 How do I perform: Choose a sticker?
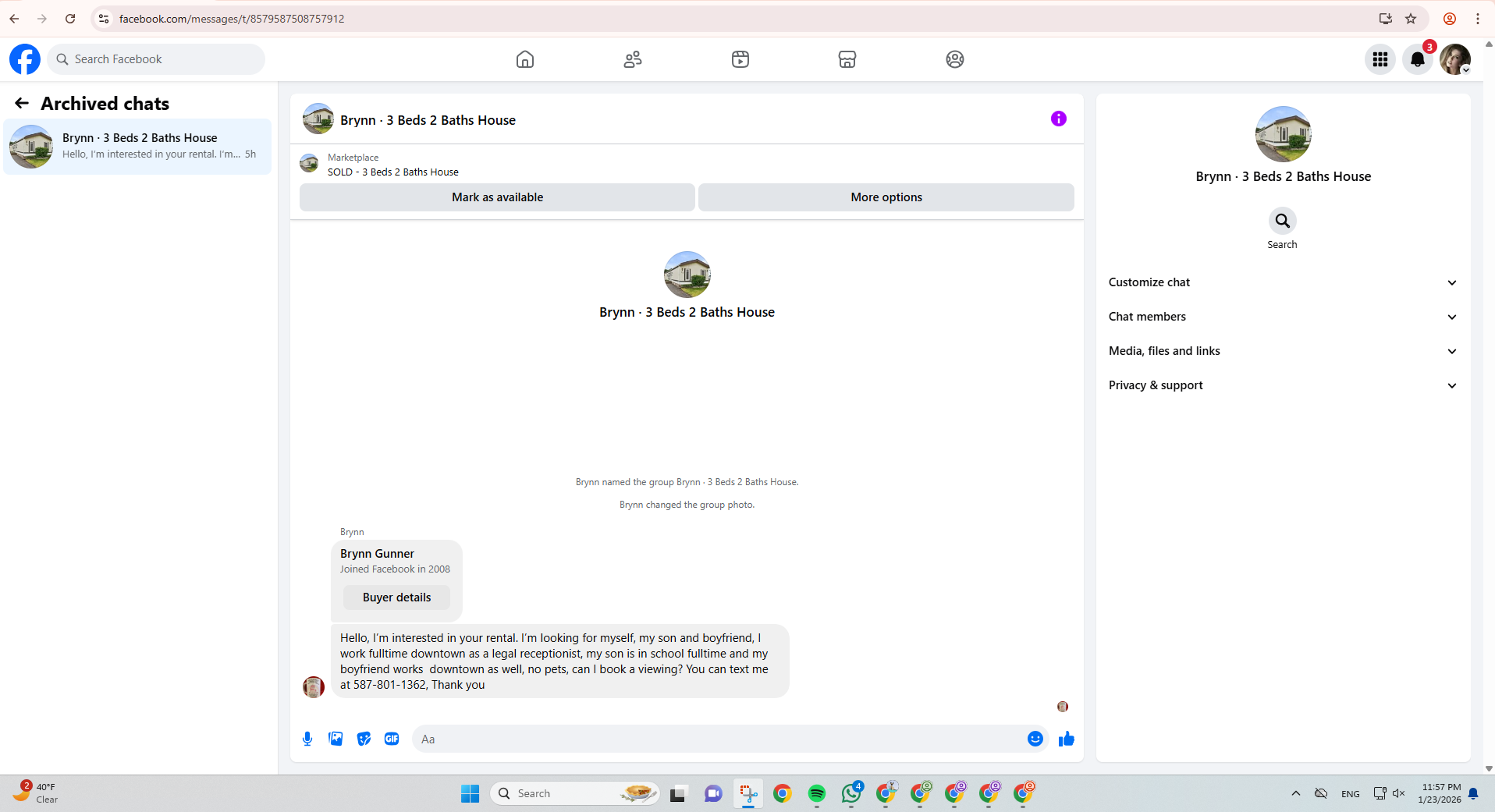pyautogui.click(x=364, y=739)
